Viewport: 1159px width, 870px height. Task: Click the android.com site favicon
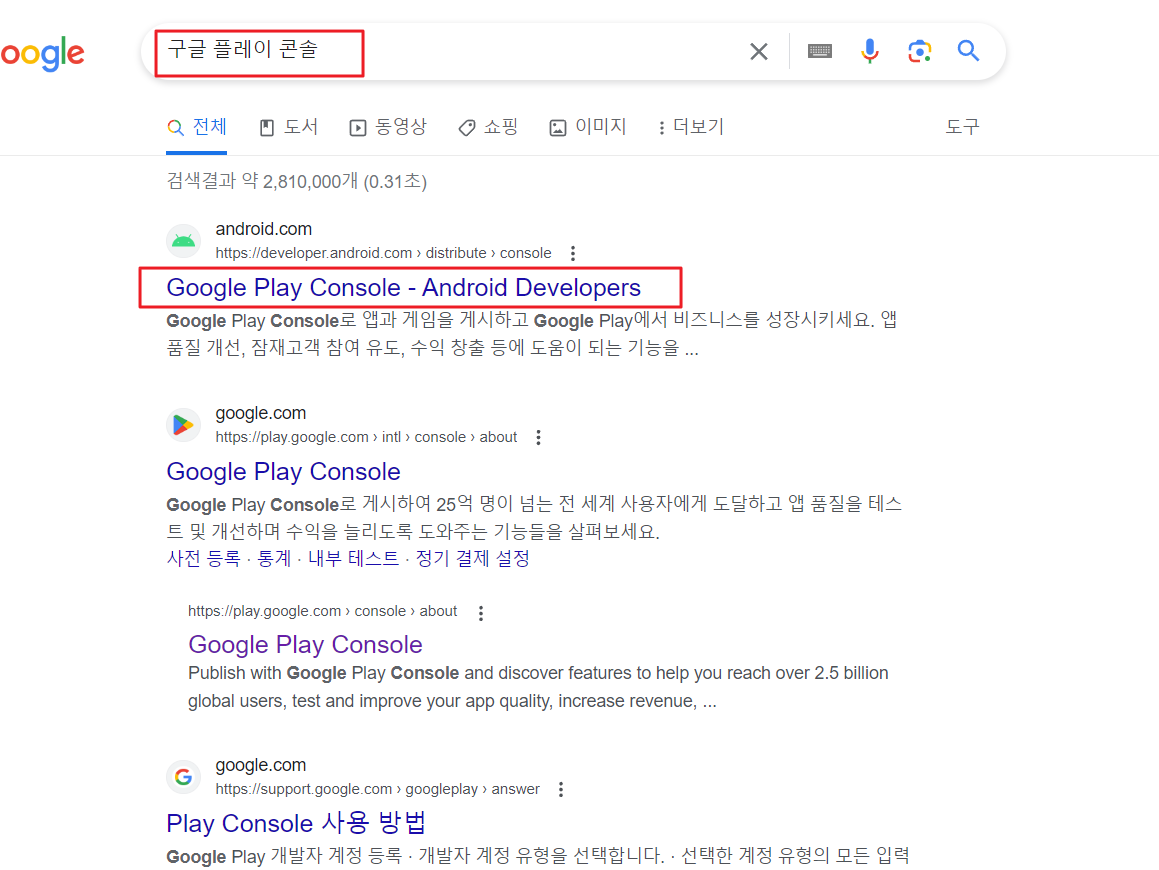click(183, 241)
